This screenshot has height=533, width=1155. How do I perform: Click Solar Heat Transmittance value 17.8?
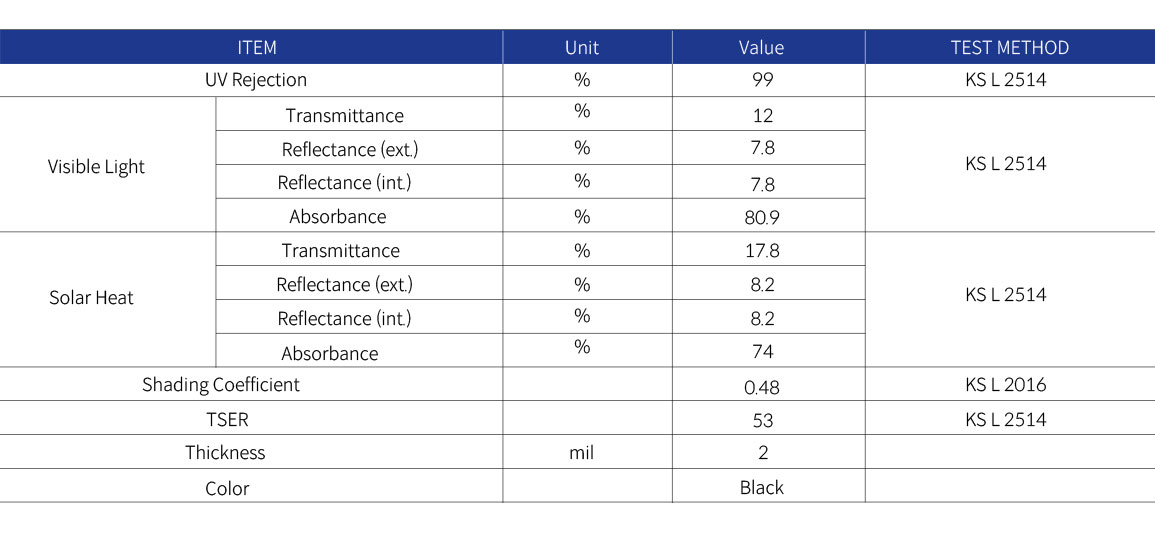click(762, 251)
